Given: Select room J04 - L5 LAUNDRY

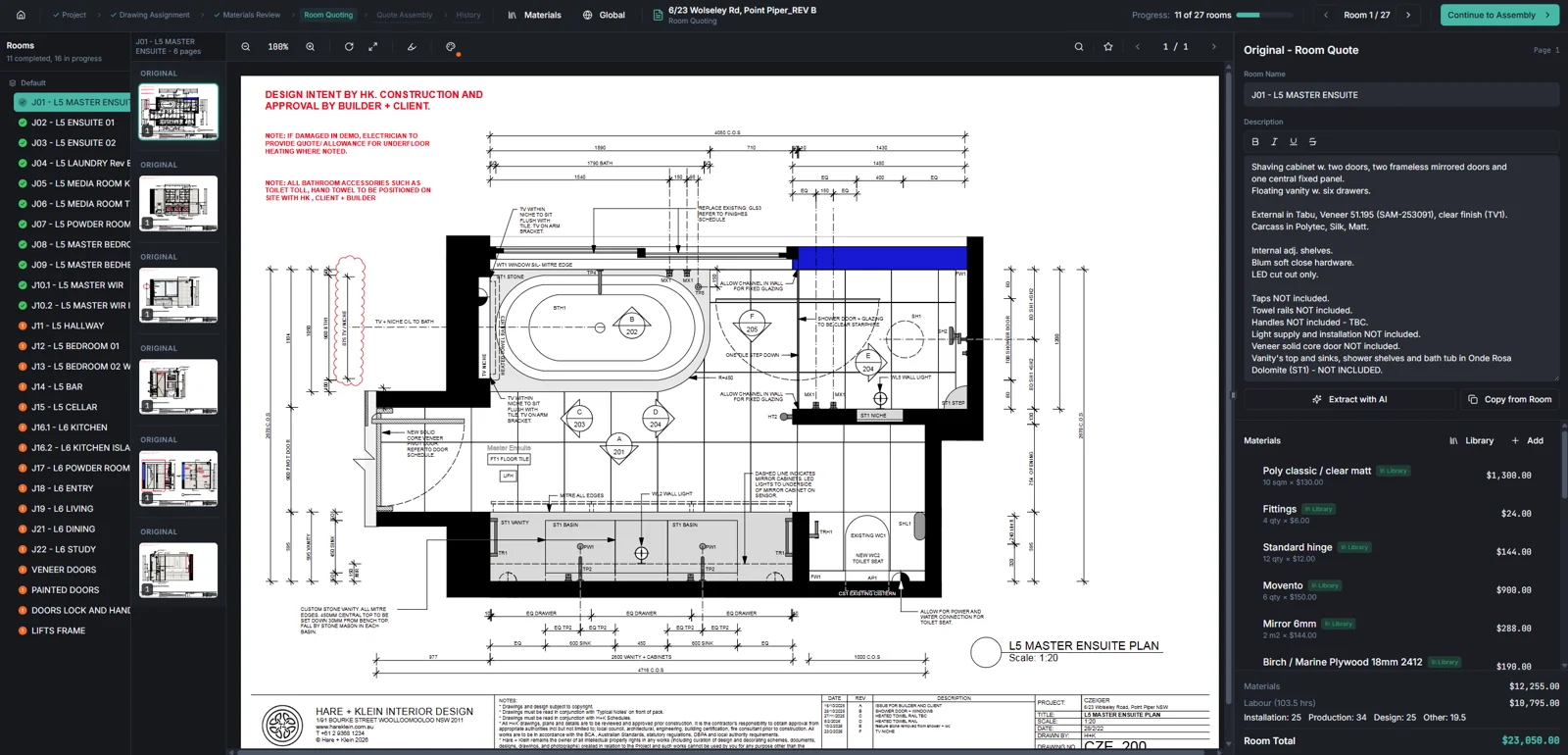Looking at the screenshot, I should point(73,164).
